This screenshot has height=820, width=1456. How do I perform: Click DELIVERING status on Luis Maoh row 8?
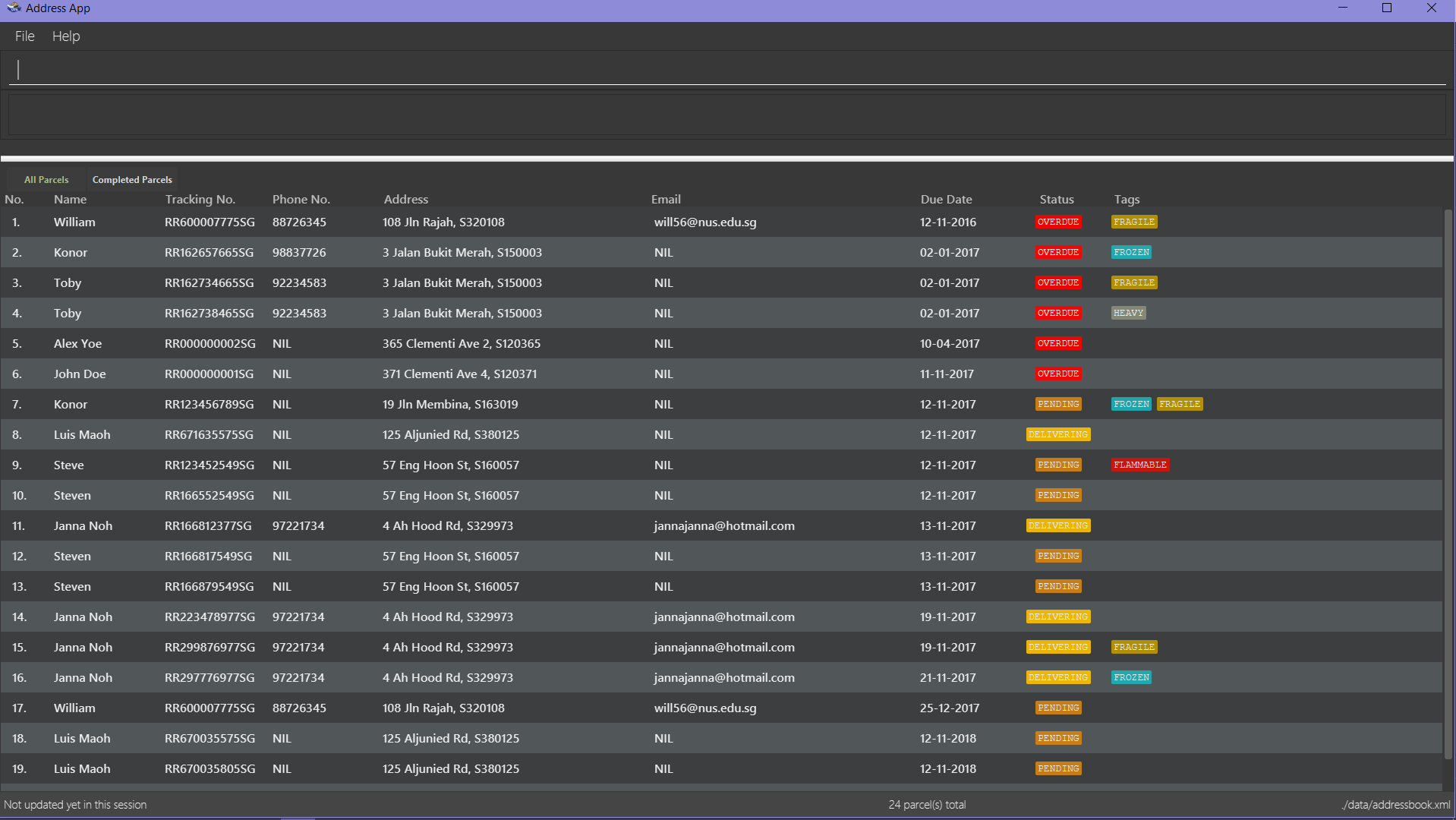(1058, 435)
